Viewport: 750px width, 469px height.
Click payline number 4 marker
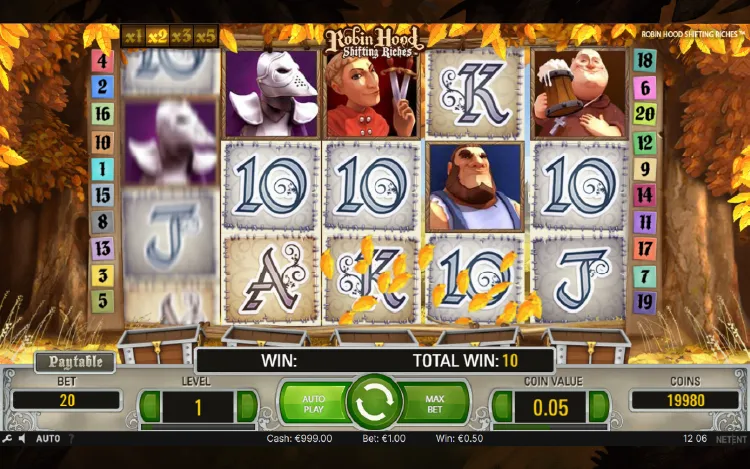(x=102, y=61)
